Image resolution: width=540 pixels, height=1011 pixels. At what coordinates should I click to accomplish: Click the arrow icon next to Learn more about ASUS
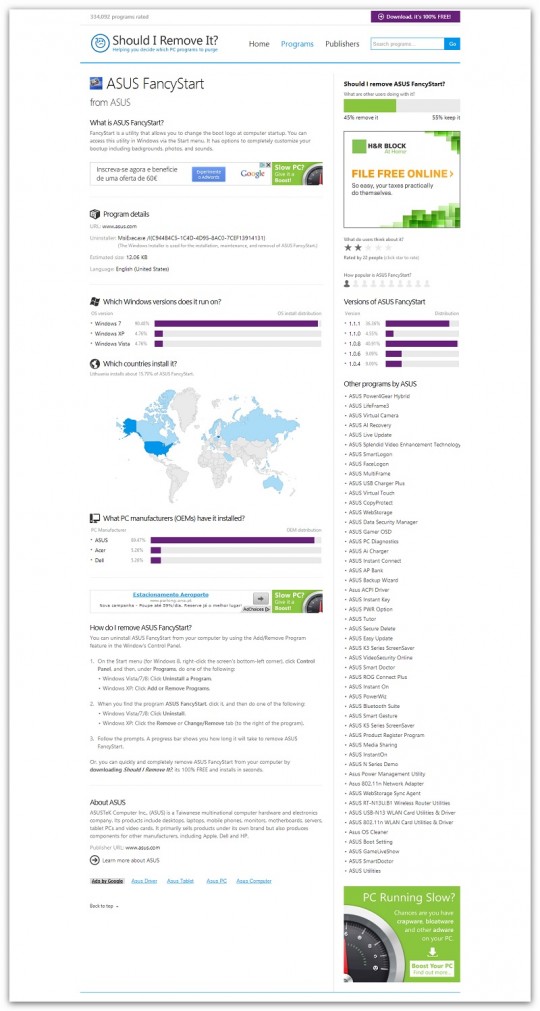pyautogui.click(x=95, y=860)
